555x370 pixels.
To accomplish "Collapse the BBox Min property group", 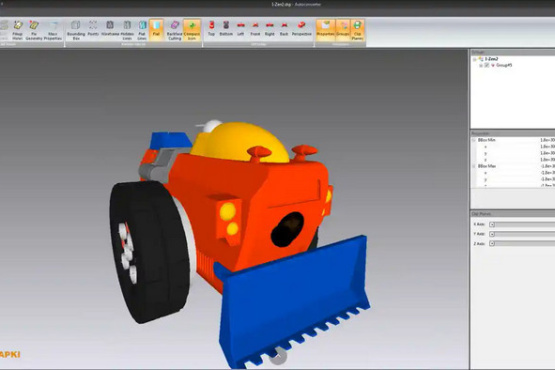I will tap(474, 140).
